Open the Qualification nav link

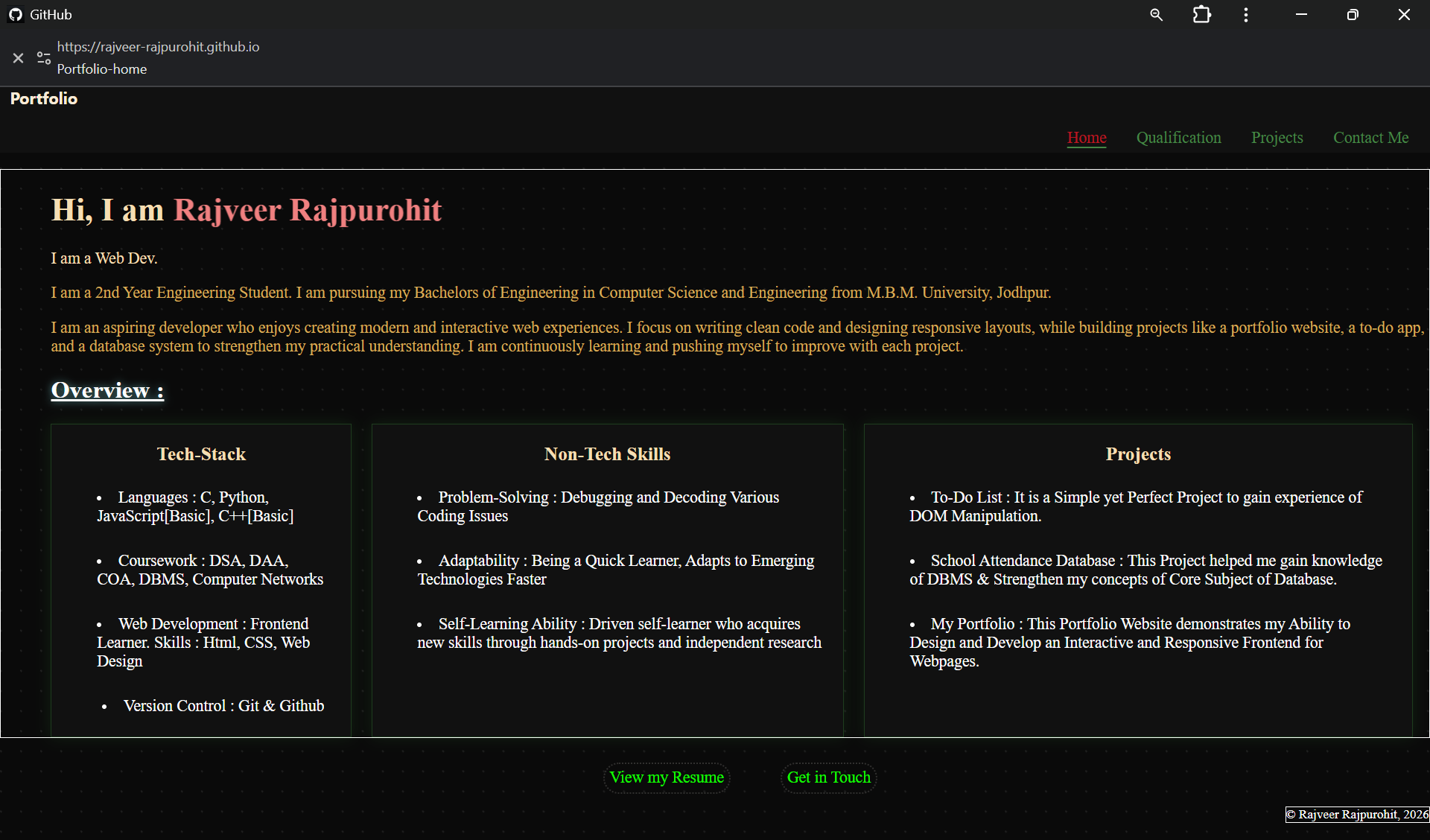click(1178, 138)
